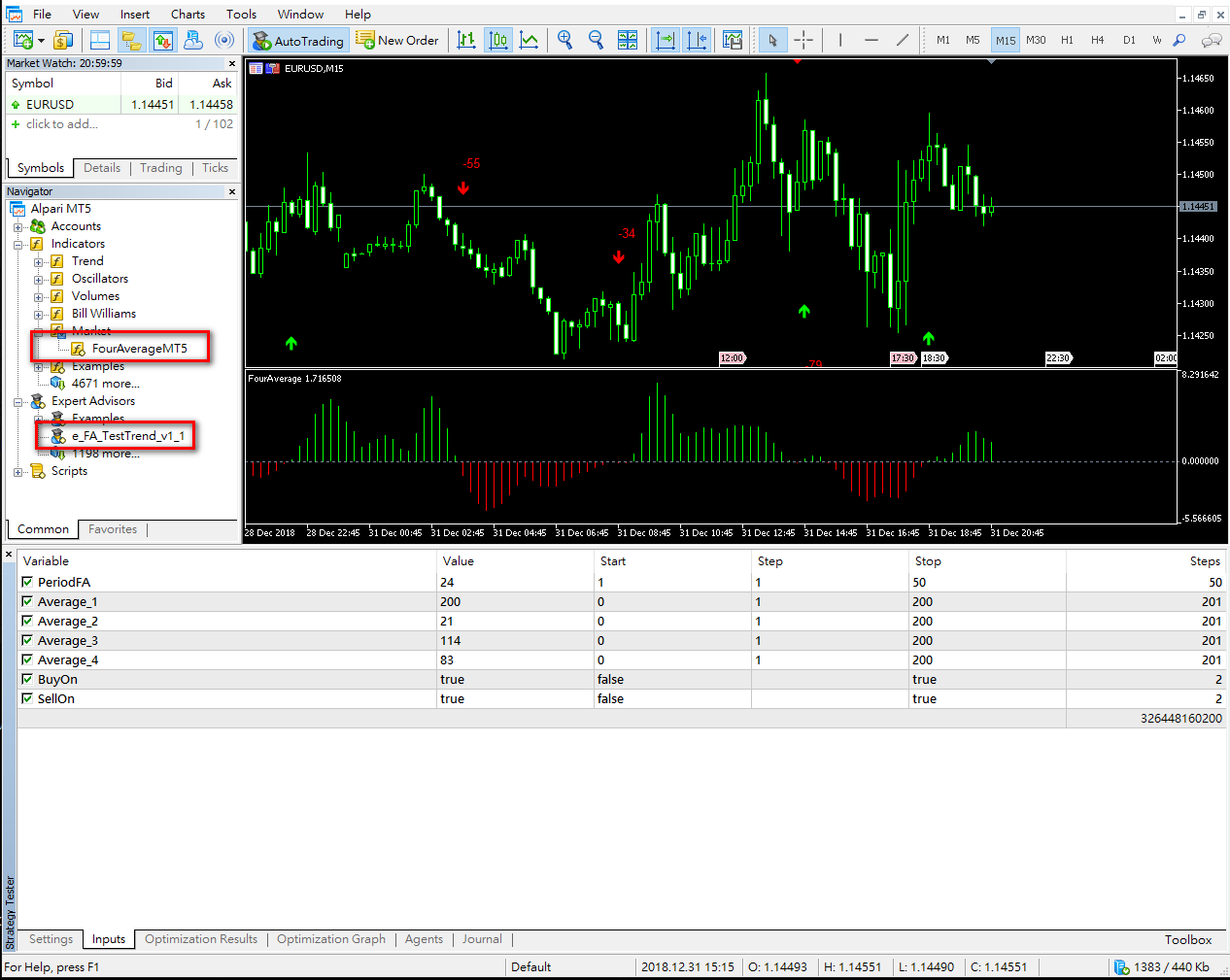This screenshot has height=980, width=1230.
Task: Uncheck the PeriodFA checkbox
Action: [27, 582]
